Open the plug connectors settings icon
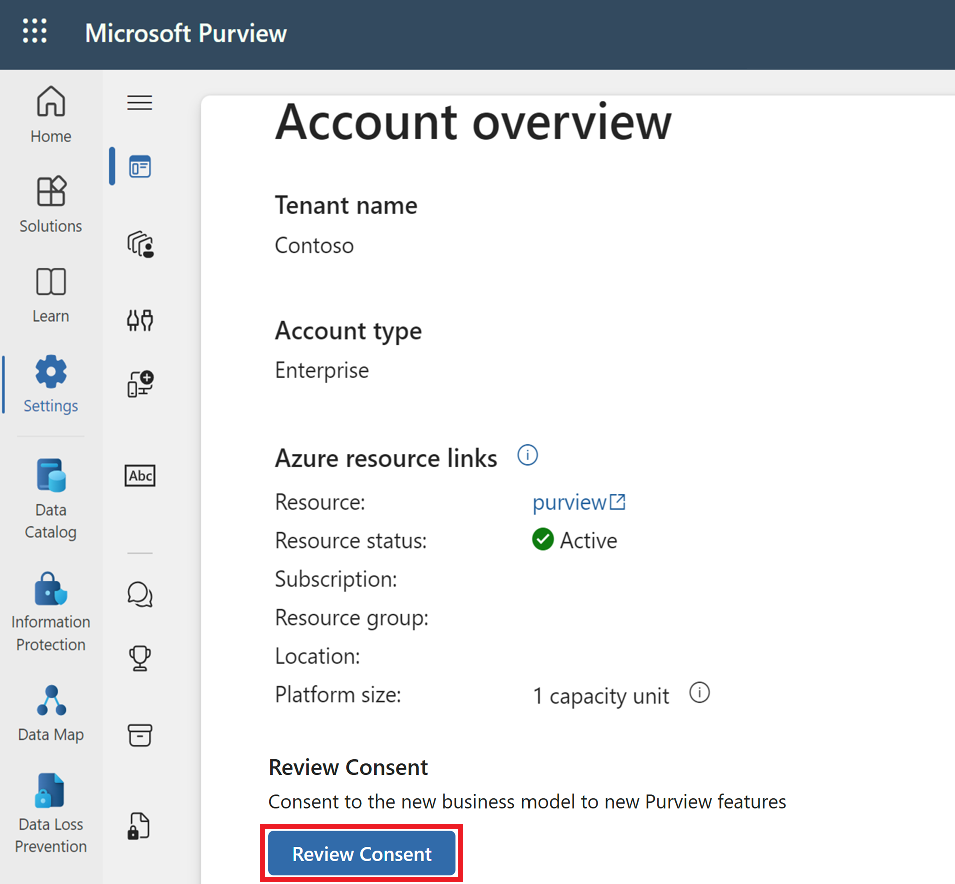The image size is (955, 884). coord(140,320)
